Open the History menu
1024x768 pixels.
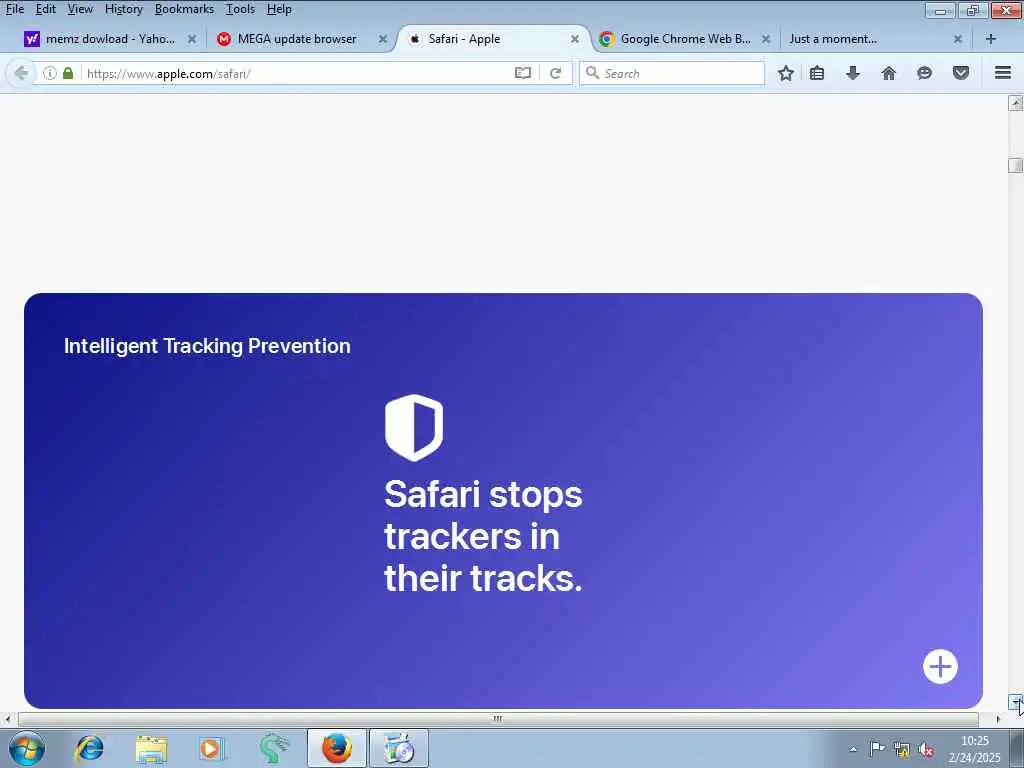[x=123, y=9]
